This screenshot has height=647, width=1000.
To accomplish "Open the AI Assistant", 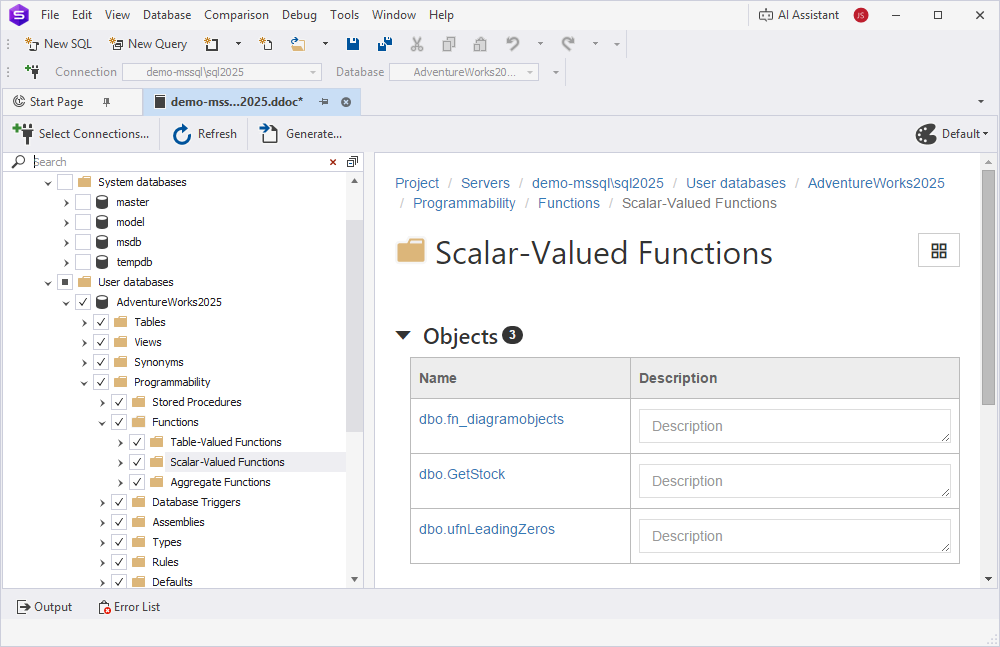I will pos(798,15).
